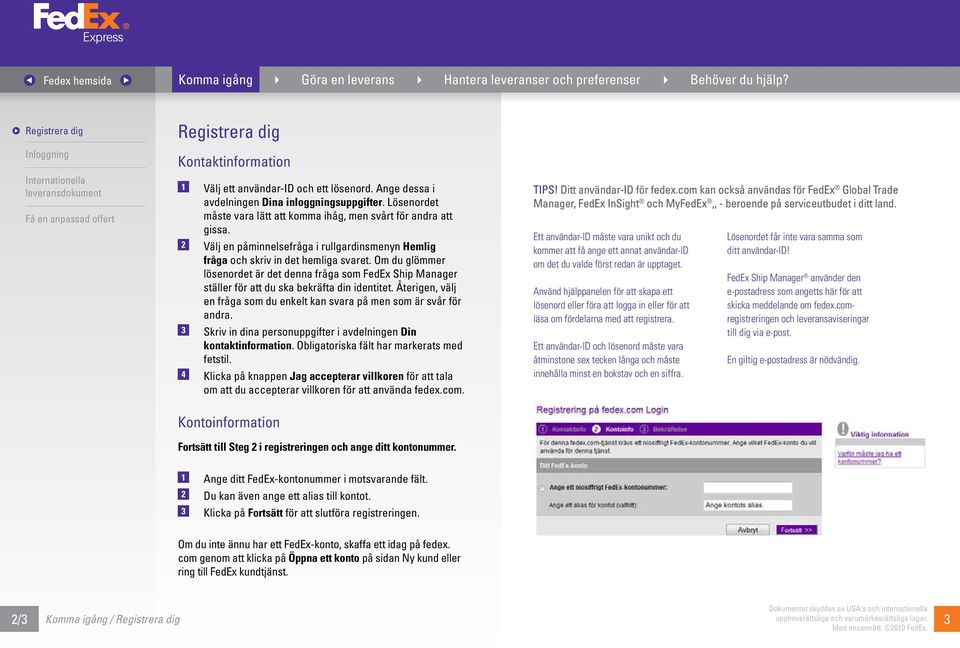This screenshot has height=648, width=960.
Task: Click the Registrering på fedex.com Login caption
Action: 602,410
